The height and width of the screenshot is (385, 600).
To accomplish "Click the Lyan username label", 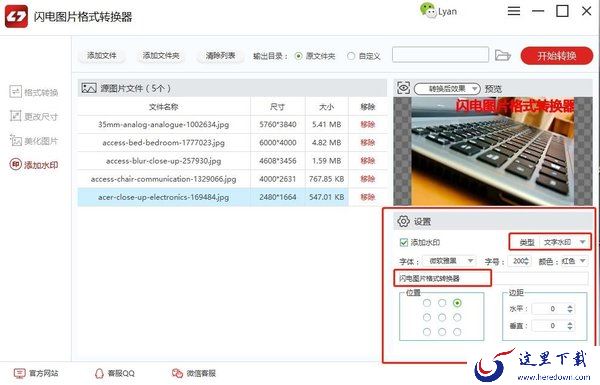I will 447,11.
